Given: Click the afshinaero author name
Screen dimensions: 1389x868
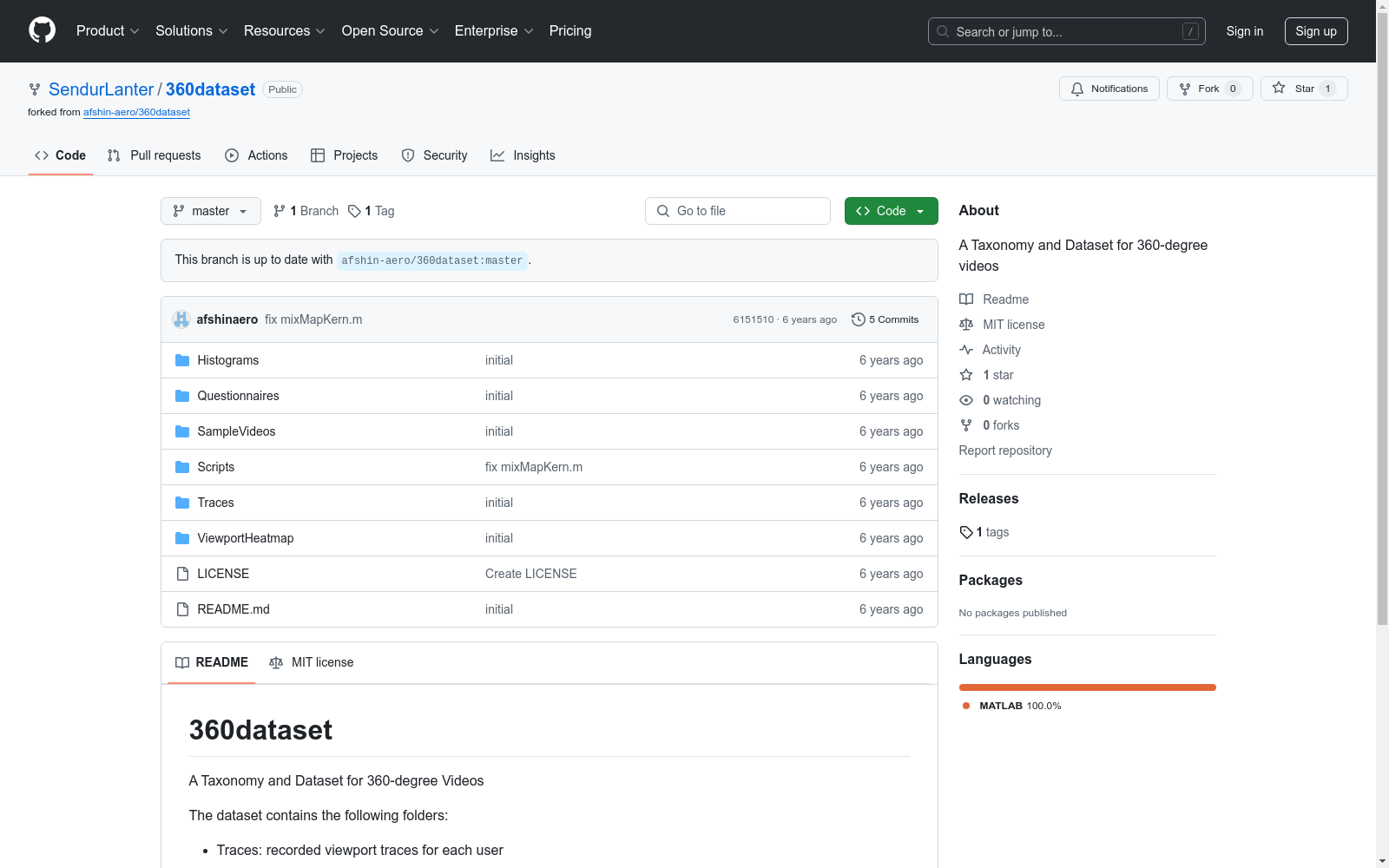Looking at the screenshot, I should (227, 319).
